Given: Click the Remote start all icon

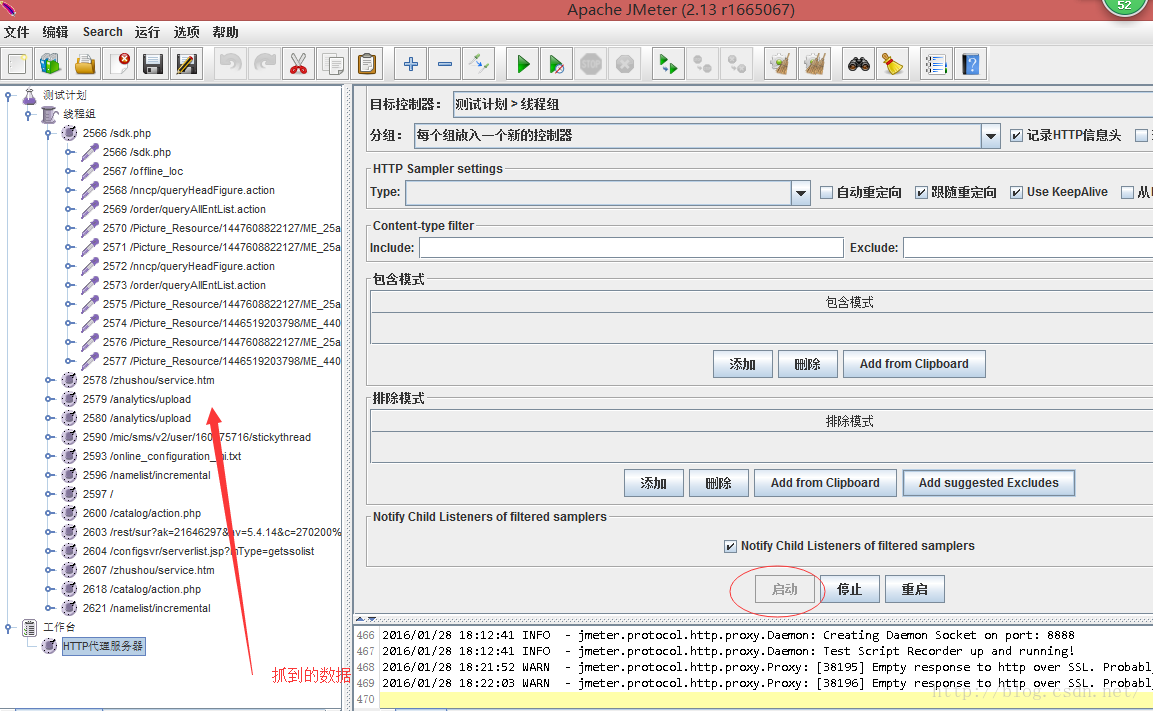Looking at the screenshot, I should click(x=668, y=65).
